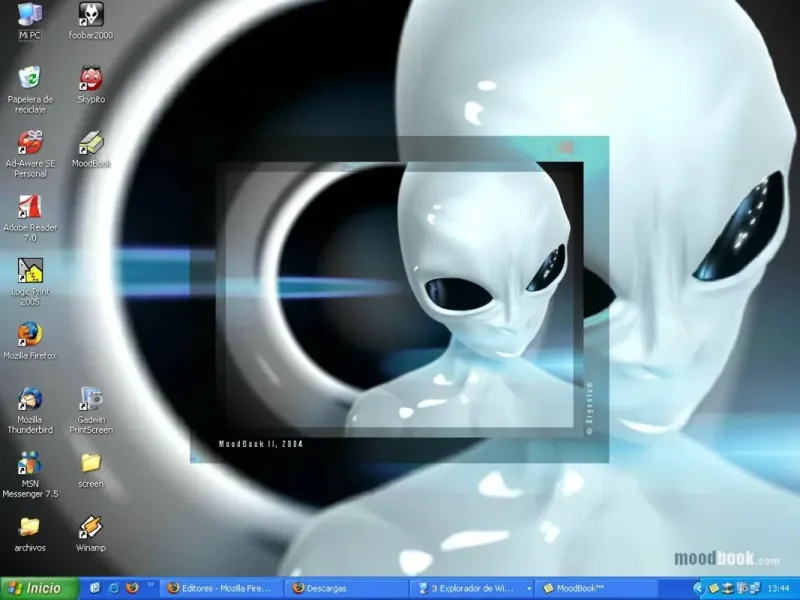Select the screen folder on desktop

[x=91, y=471]
